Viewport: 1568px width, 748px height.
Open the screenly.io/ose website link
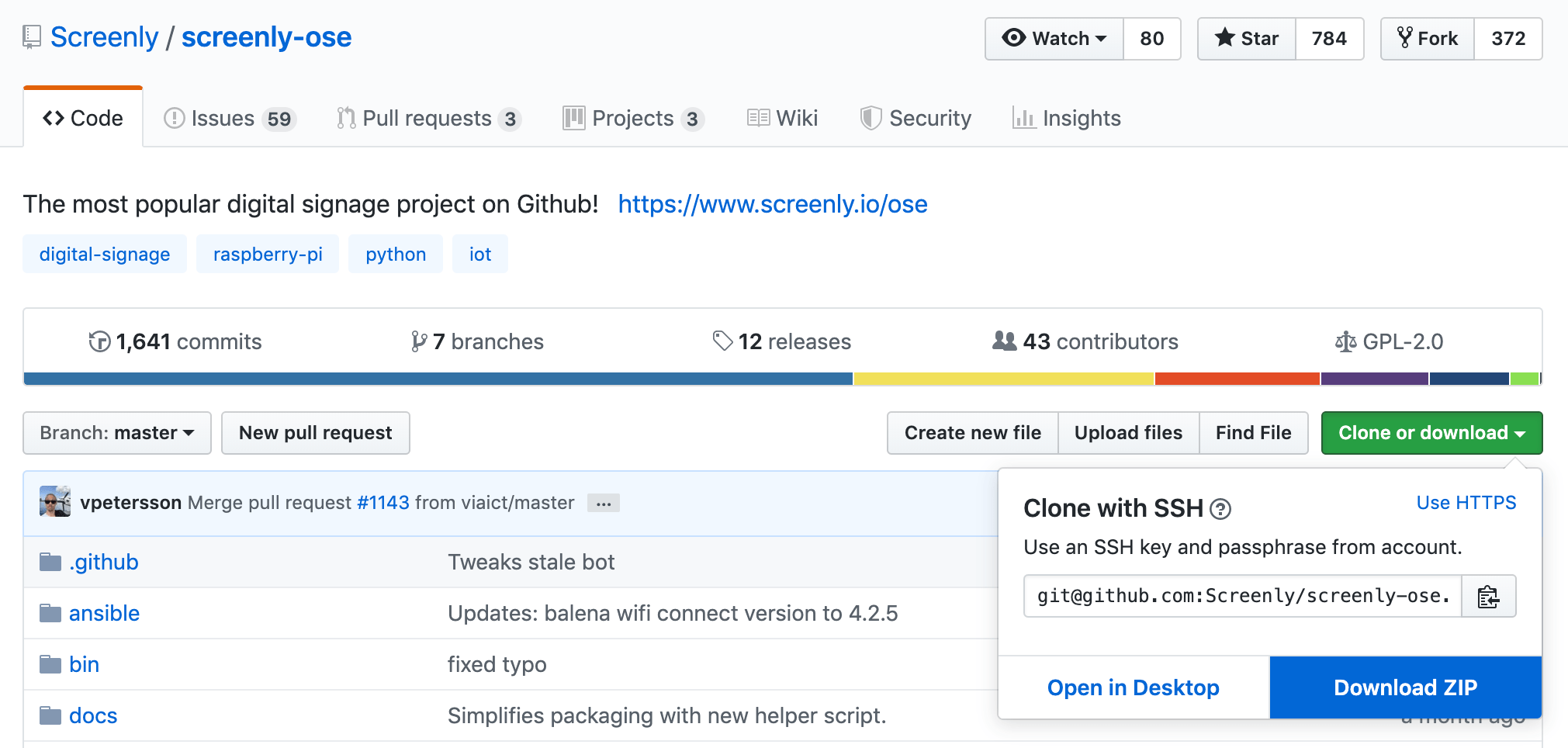tap(773, 204)
